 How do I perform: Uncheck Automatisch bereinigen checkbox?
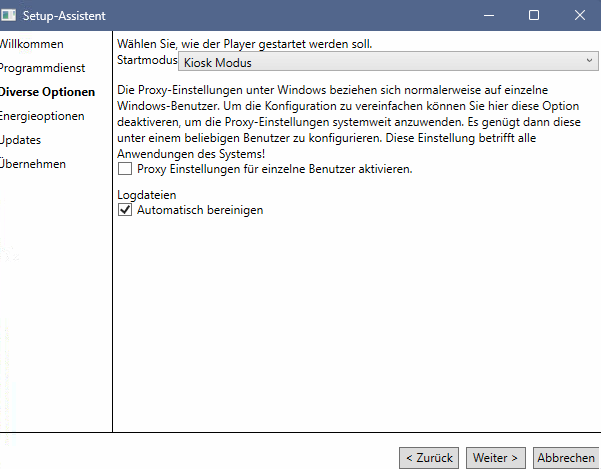(125, 210)
